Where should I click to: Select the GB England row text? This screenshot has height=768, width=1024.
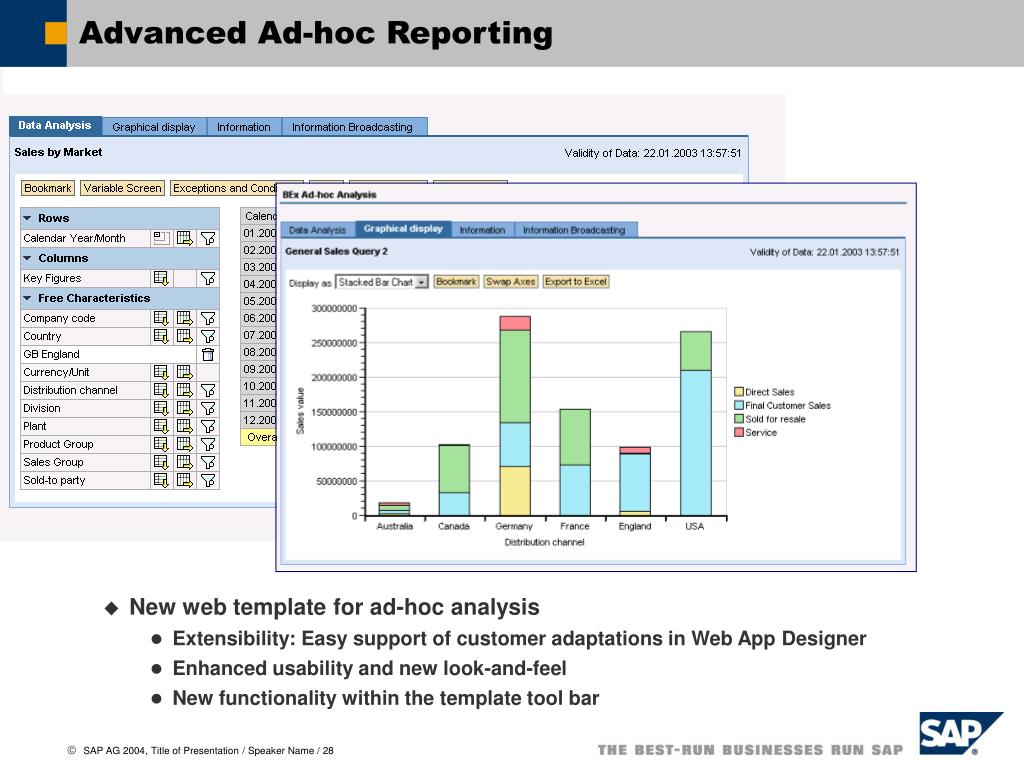[x=51, y=354]
